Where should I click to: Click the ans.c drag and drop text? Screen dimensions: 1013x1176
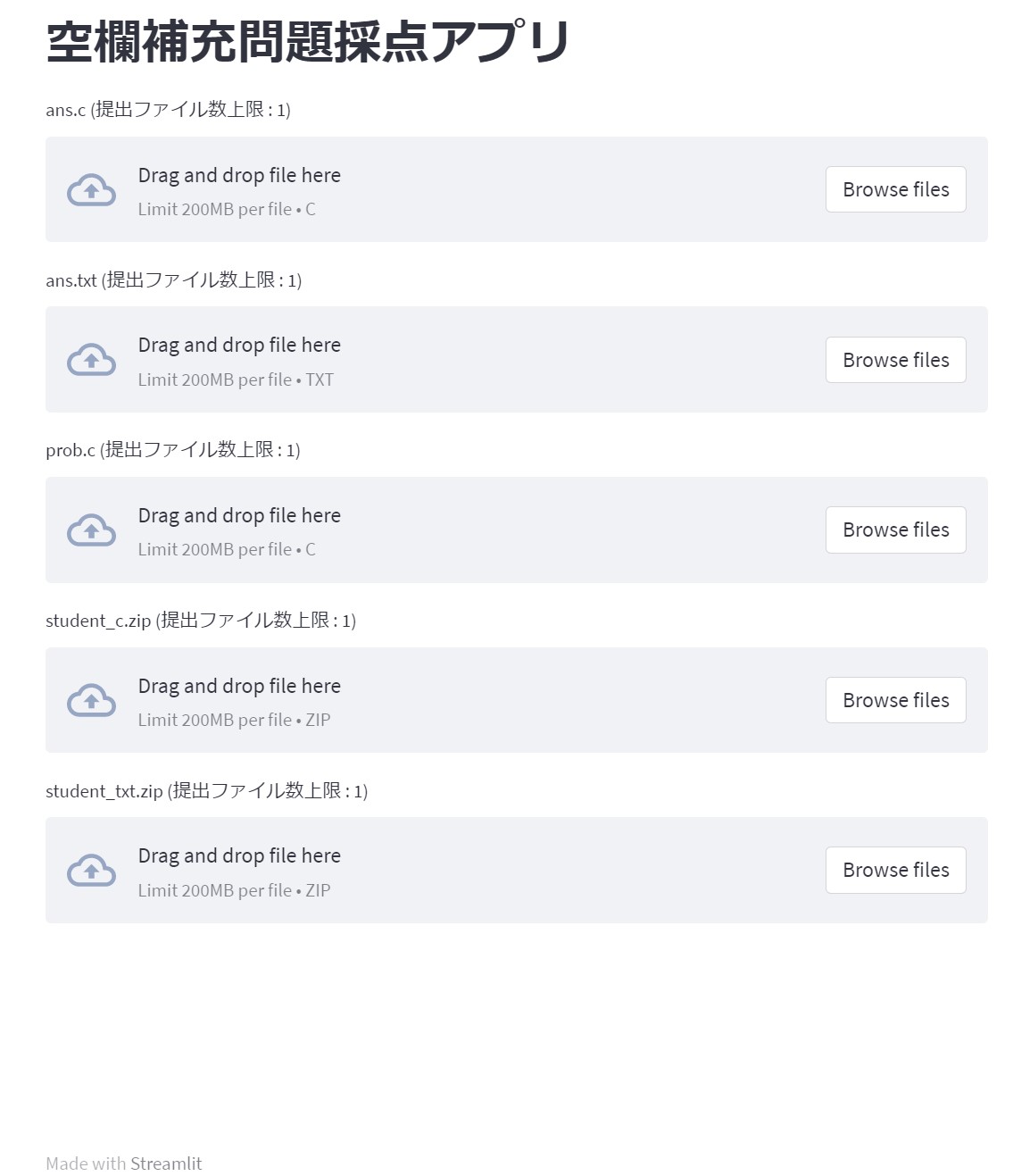point(239,176)
